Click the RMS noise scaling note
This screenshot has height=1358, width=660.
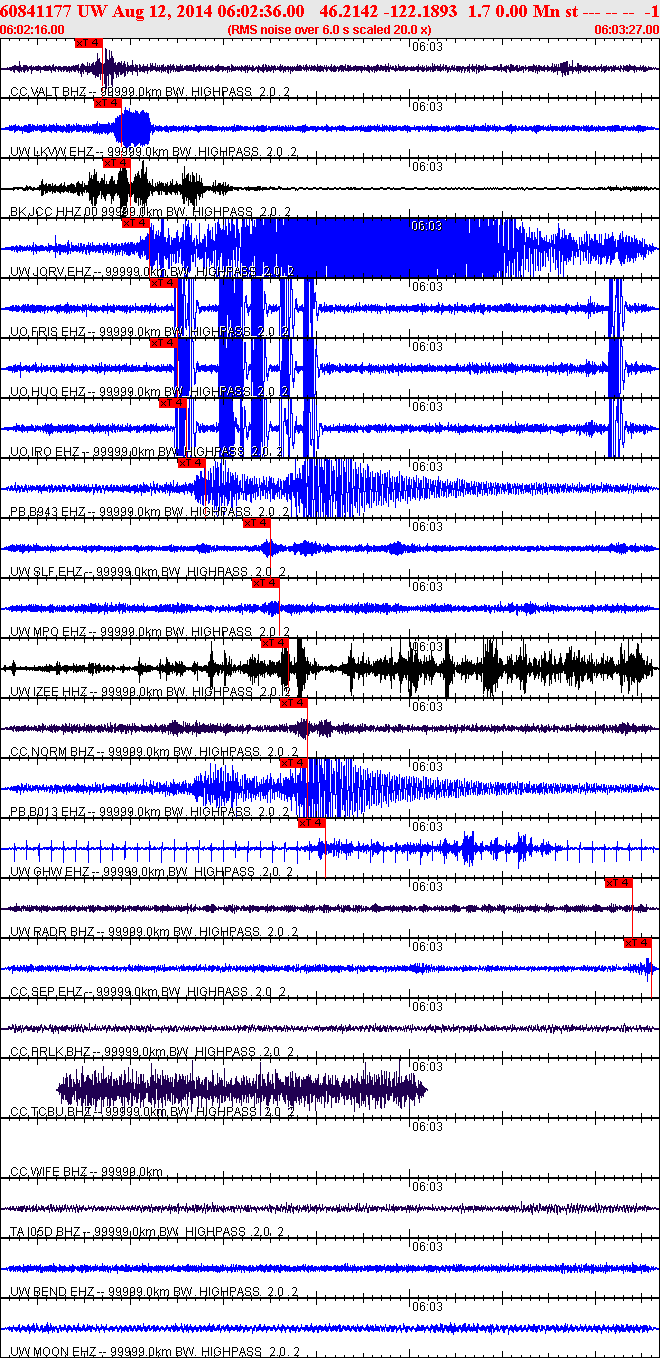pos(330,30)
